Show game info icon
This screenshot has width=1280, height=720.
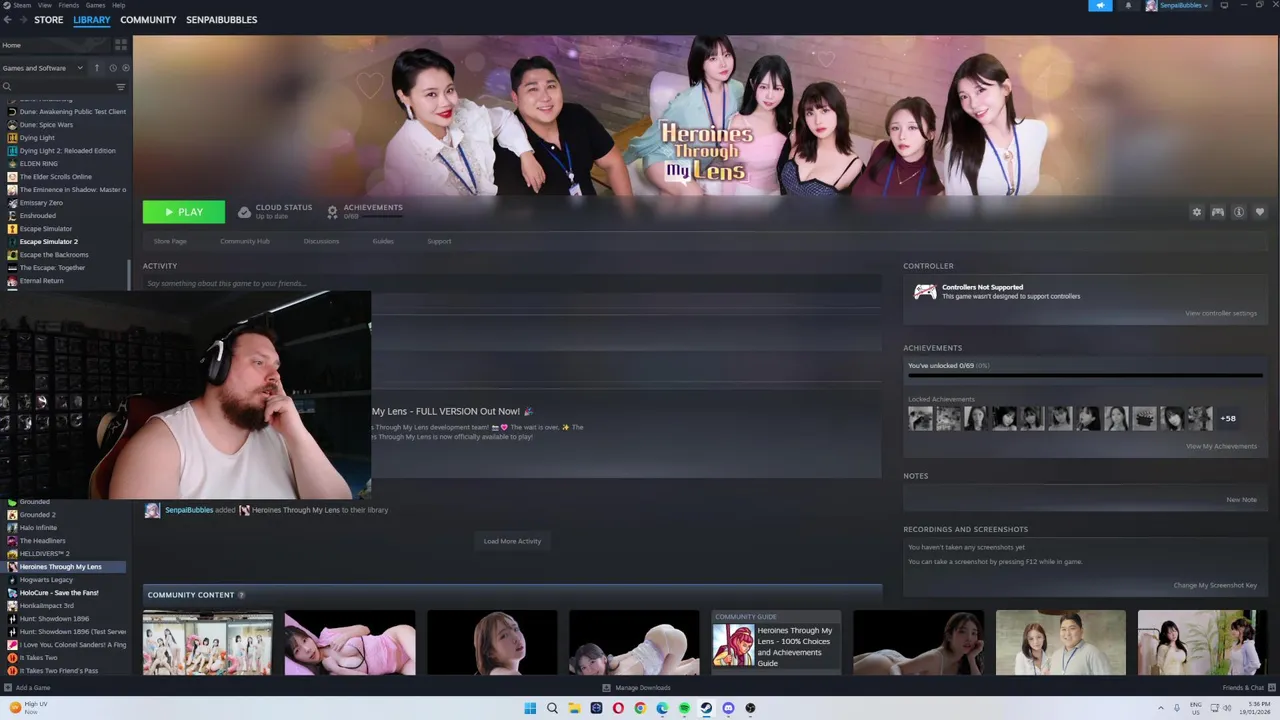[1238, 212]
